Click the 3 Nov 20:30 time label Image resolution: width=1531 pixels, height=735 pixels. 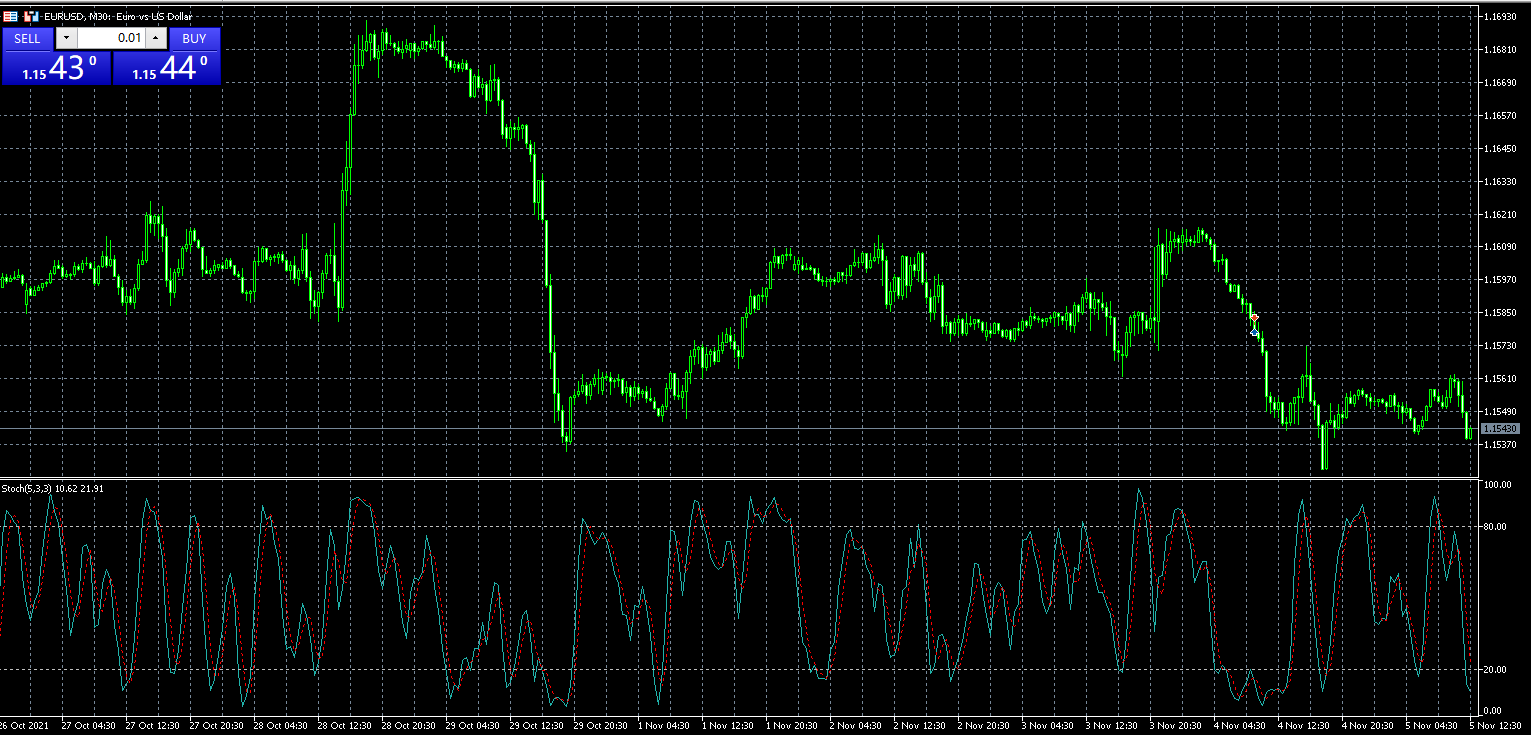[1176, 725]
